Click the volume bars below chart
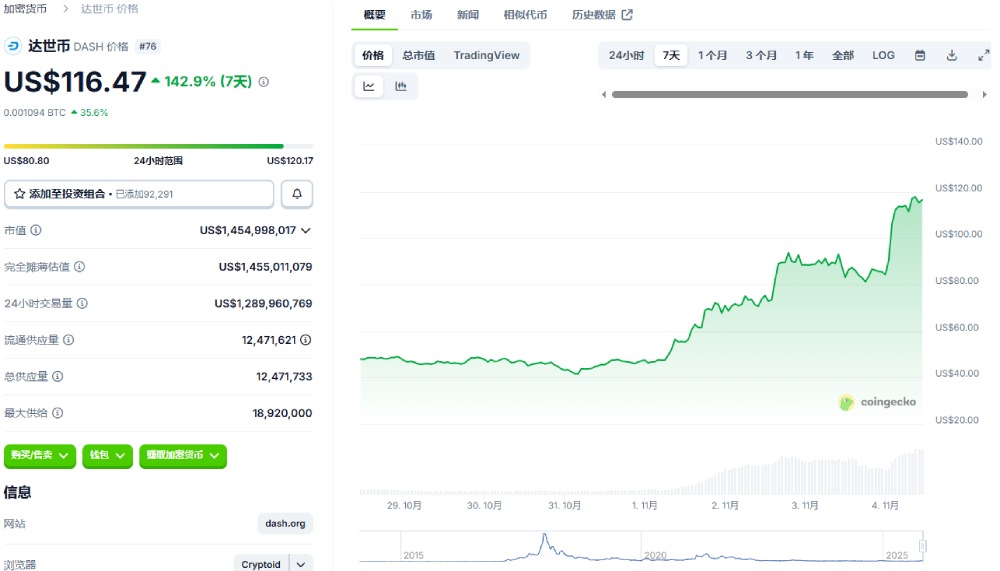Screen dimensions: 1000x571 pos(641,472)
